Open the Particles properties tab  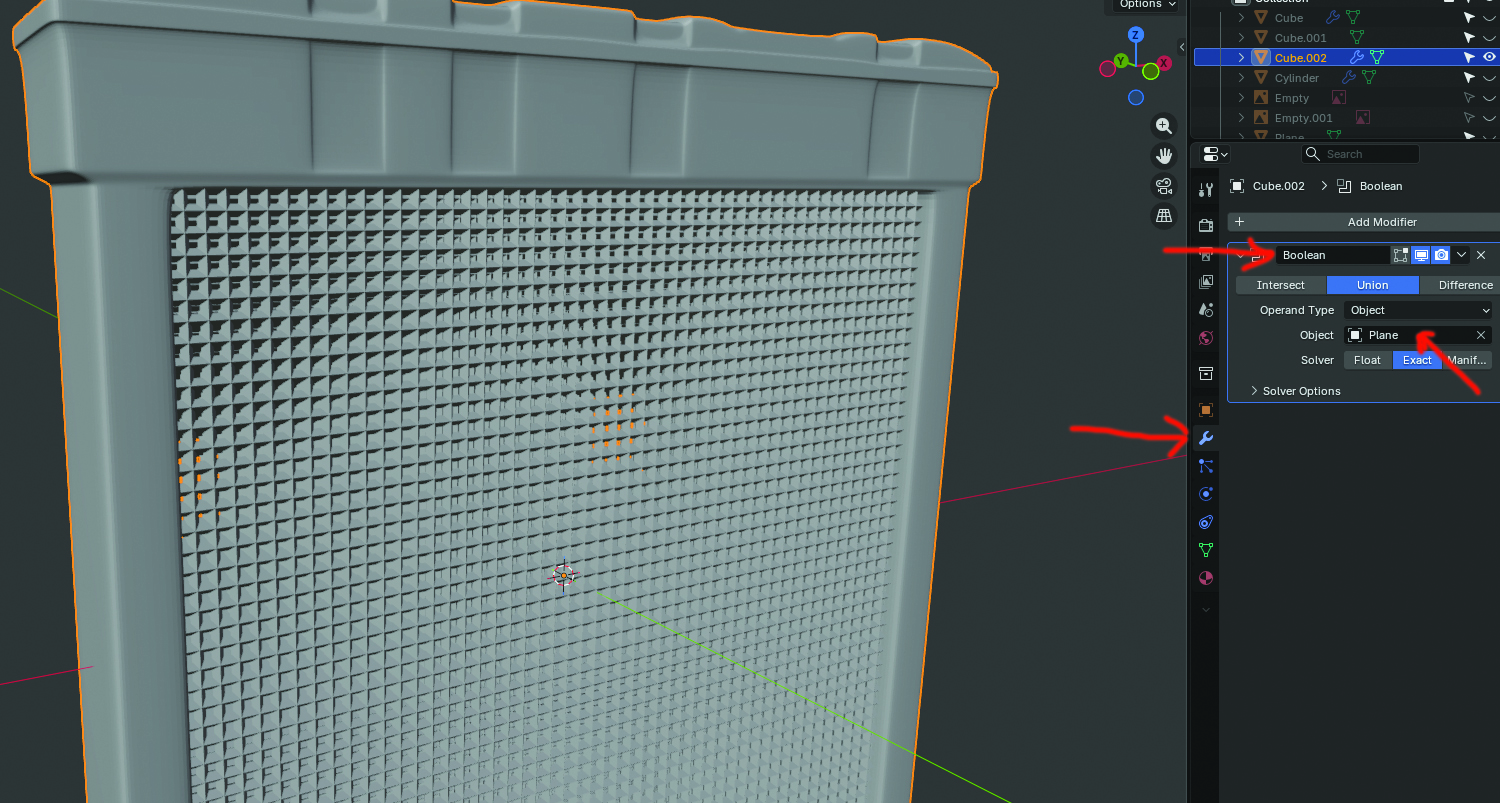pos(1206,466)
